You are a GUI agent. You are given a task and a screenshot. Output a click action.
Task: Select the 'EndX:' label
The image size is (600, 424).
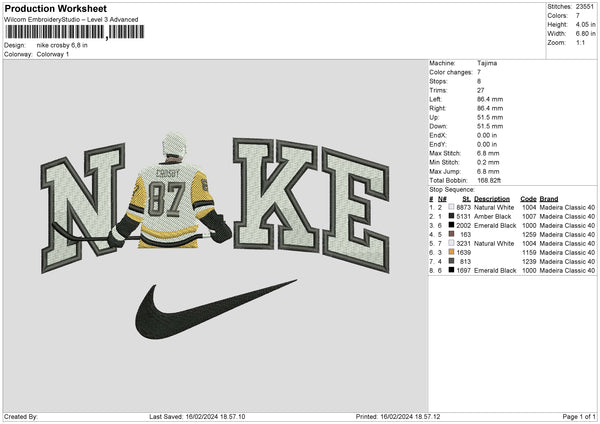(438, 135)
